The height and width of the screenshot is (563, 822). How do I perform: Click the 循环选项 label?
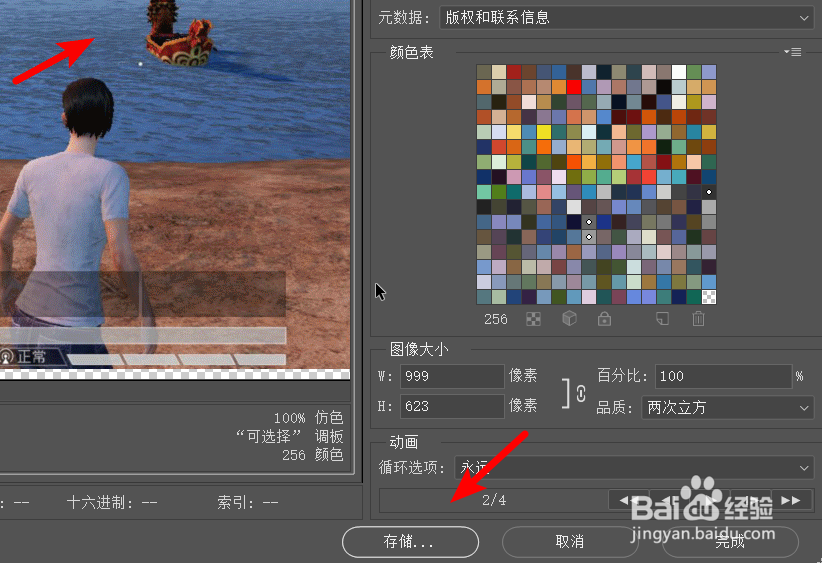coord(412,467)
